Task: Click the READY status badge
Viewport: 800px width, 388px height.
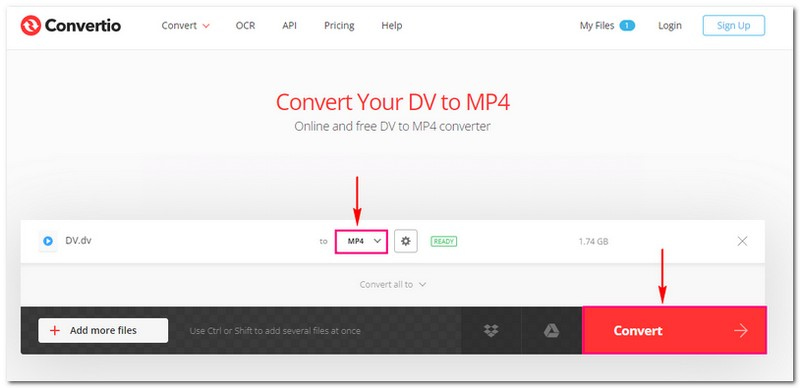Action: (443, 241)
